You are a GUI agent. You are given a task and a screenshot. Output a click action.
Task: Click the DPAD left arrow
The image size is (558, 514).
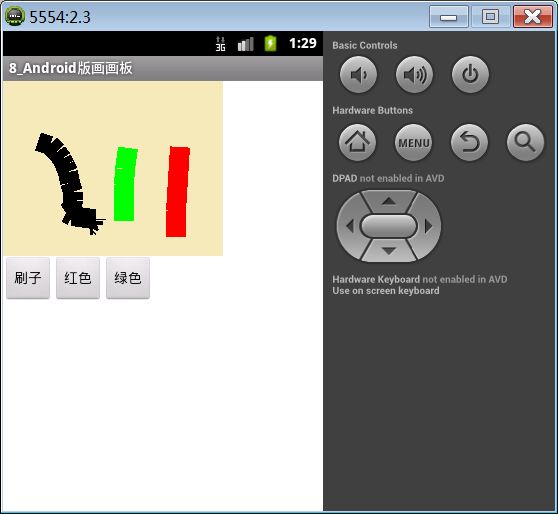click(349, 226)
